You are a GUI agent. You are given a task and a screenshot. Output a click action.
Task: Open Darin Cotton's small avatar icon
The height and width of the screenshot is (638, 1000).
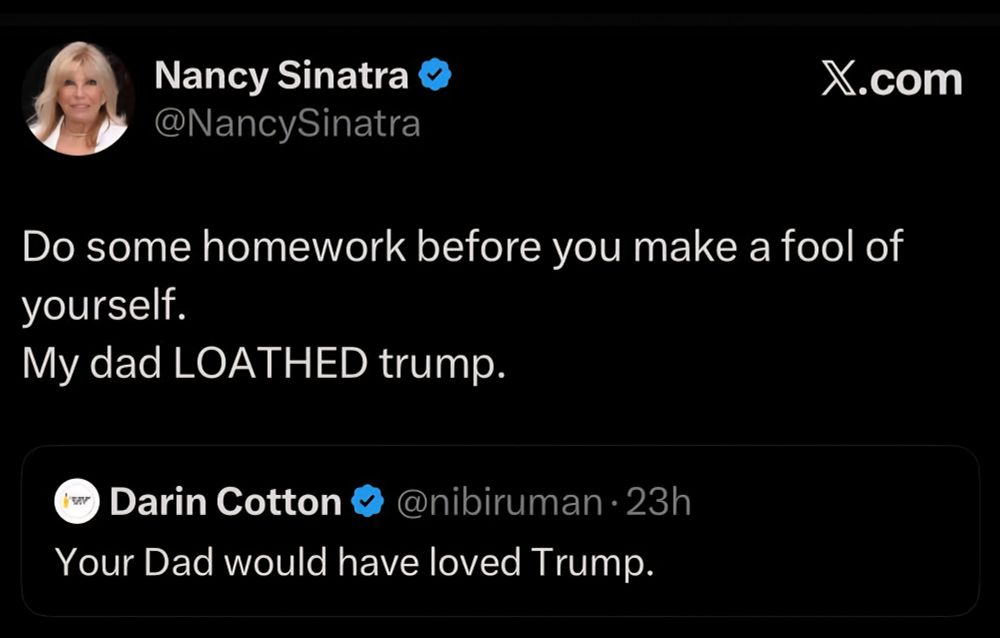tap(77, 501)
